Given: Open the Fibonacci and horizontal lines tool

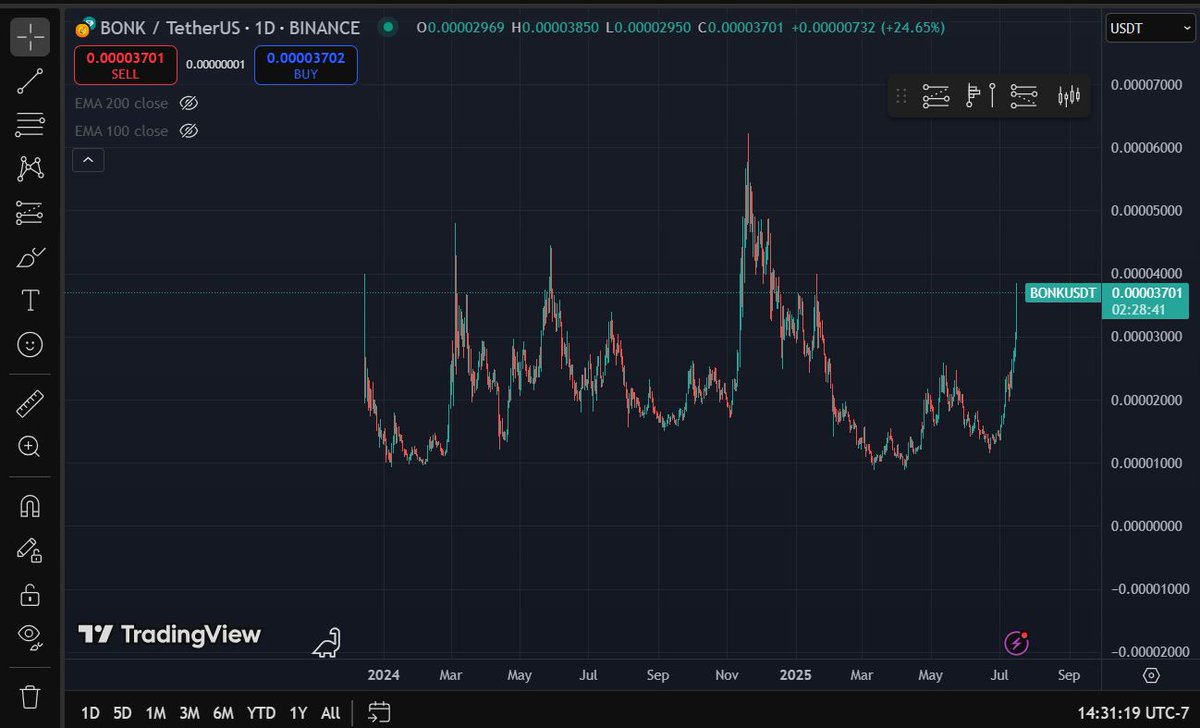Looking at the screenshot, I should [x=31, y=125].
